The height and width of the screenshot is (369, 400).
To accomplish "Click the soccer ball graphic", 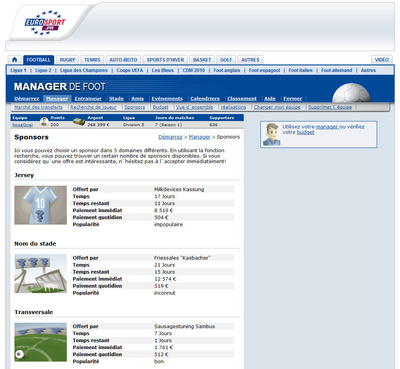I will coord(351,93).
